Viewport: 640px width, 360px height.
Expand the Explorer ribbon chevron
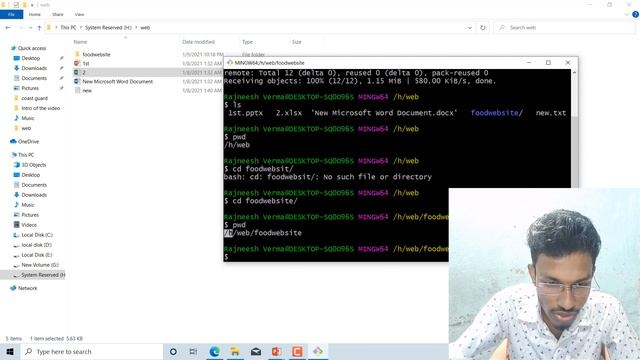627,14
